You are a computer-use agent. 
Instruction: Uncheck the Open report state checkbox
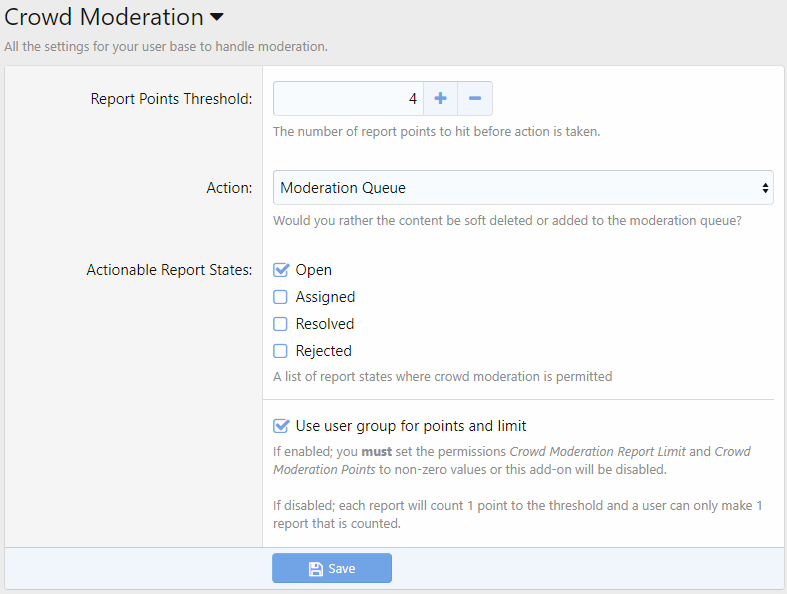(x=281, y=270)
